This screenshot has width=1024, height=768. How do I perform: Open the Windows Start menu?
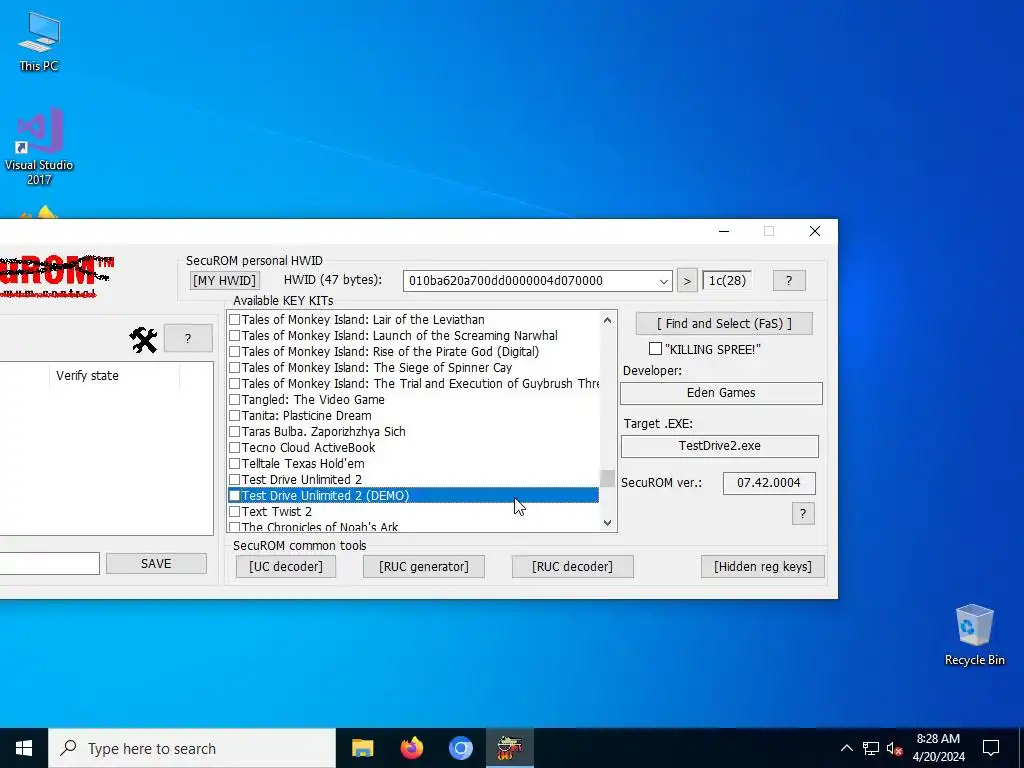pyautogui.click(x=24, y=748)
